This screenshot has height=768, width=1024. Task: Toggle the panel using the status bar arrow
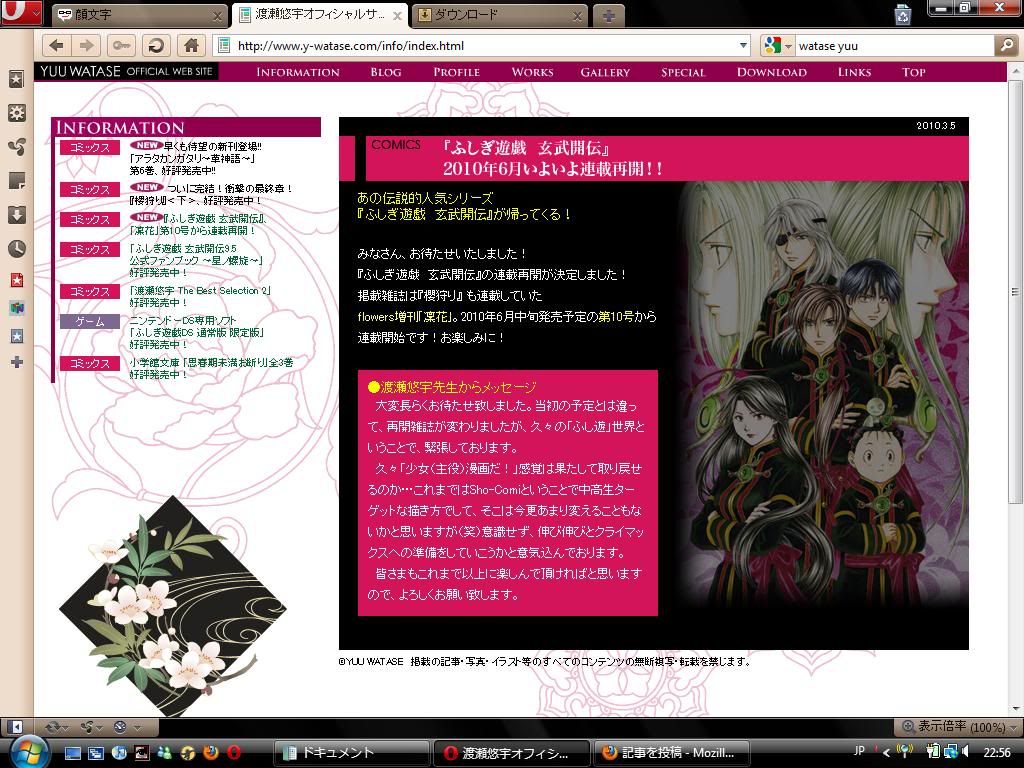[16, 726]
